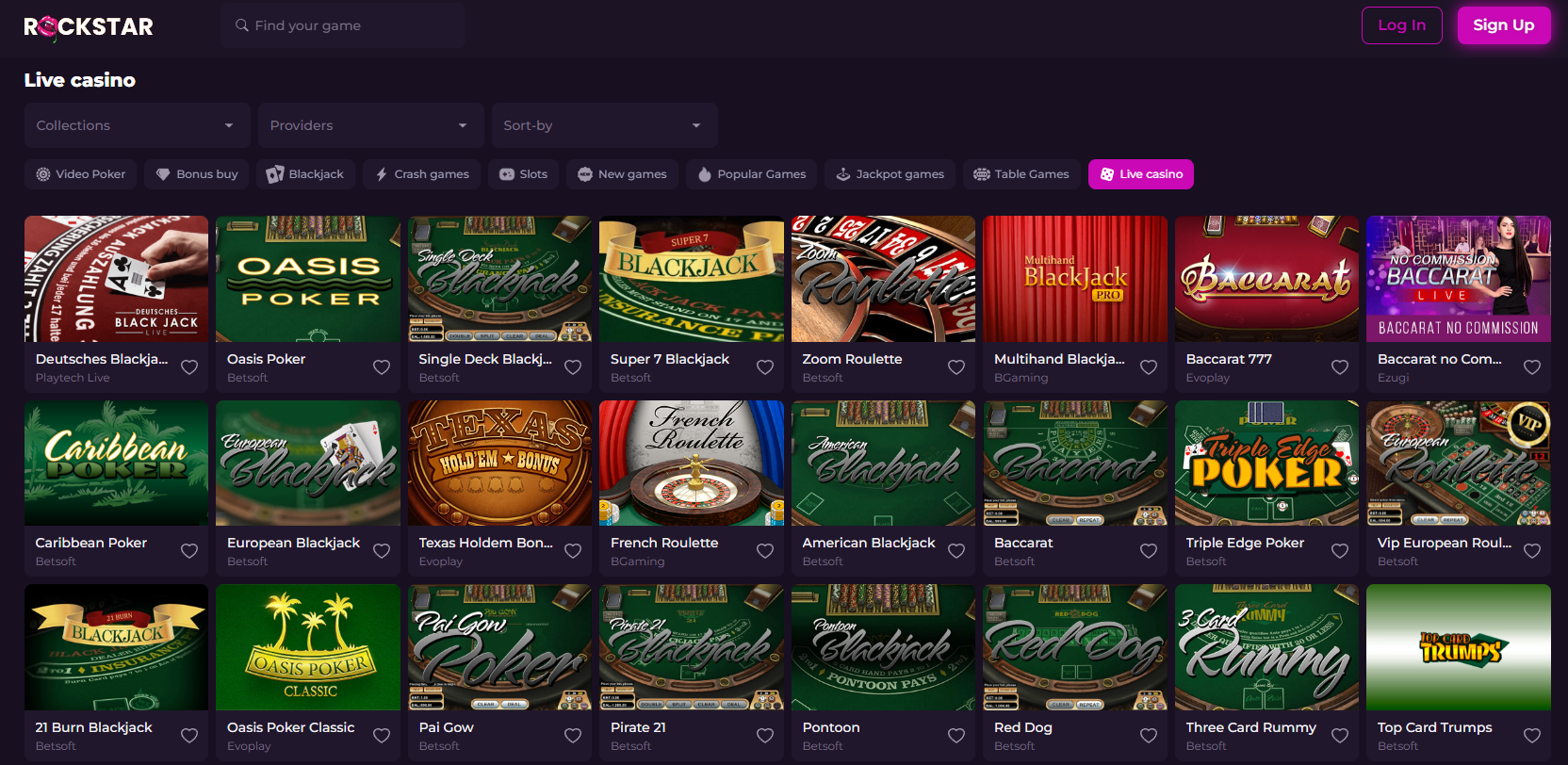This screenshot has height=765, width=1568.
Task: Open Multihand BlackJack Pro thumbnail
Action: pos(1075,279)
